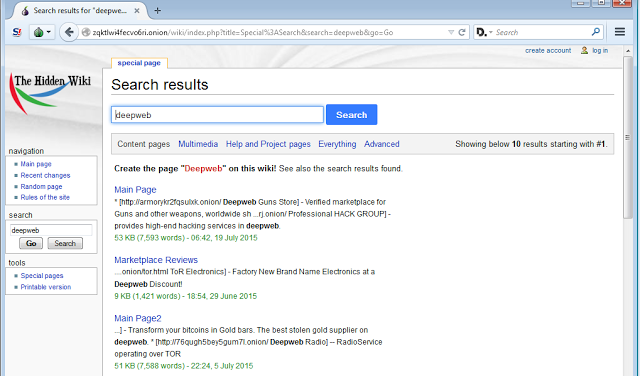This screenshot has width=640, height=376.
Task: Go back with the back arrow button
Action: click(69, 32)
